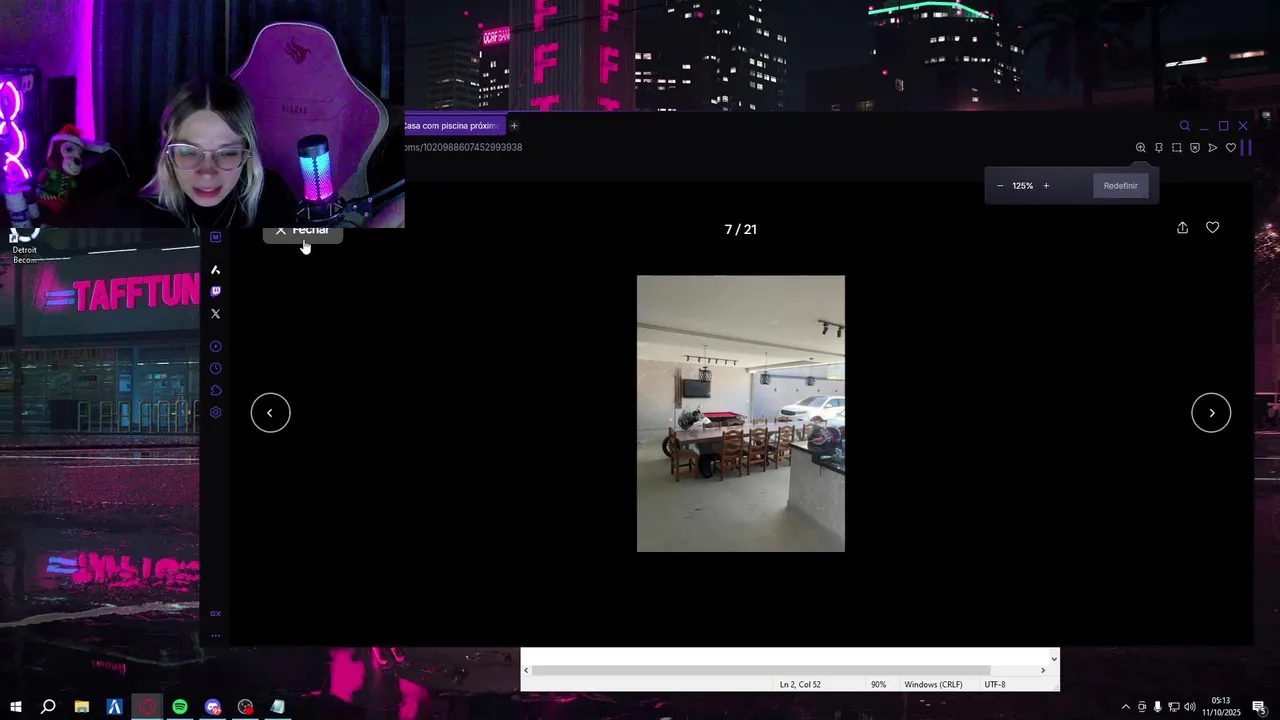Open Detroit Become Human desktop shortcut

pos(24,246)
